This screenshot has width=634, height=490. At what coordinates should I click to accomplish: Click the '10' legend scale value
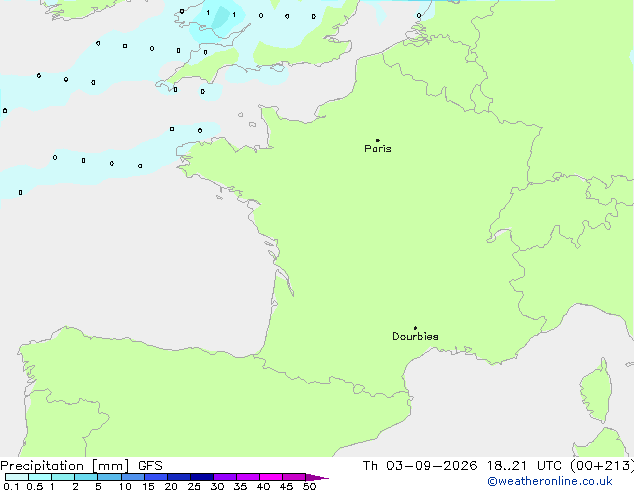pyautogui.click(x=125, y=486)
